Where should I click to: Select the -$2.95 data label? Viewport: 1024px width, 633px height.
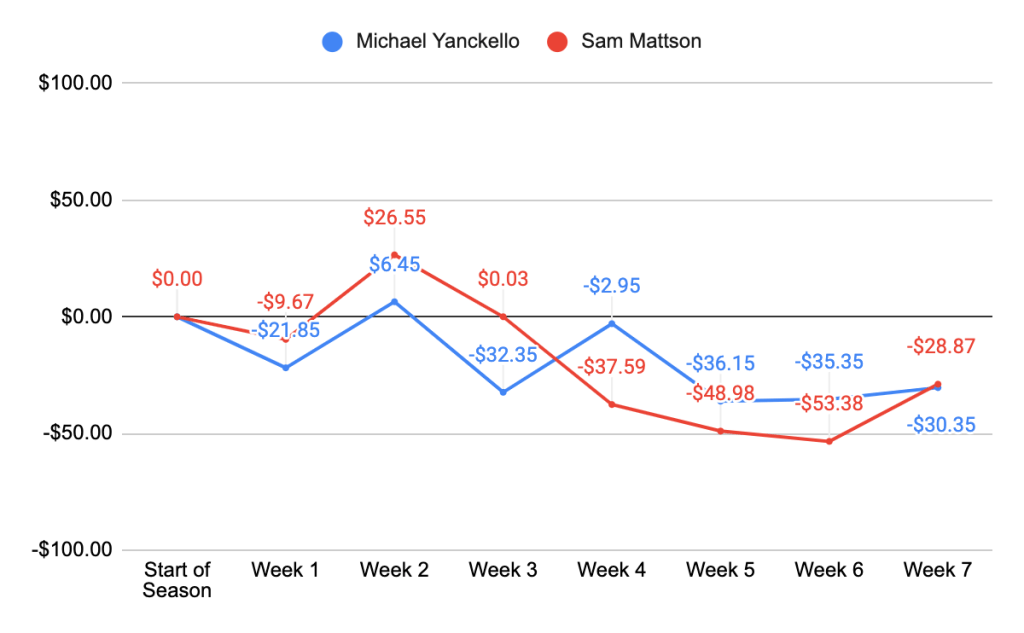(x=612, y=286)
